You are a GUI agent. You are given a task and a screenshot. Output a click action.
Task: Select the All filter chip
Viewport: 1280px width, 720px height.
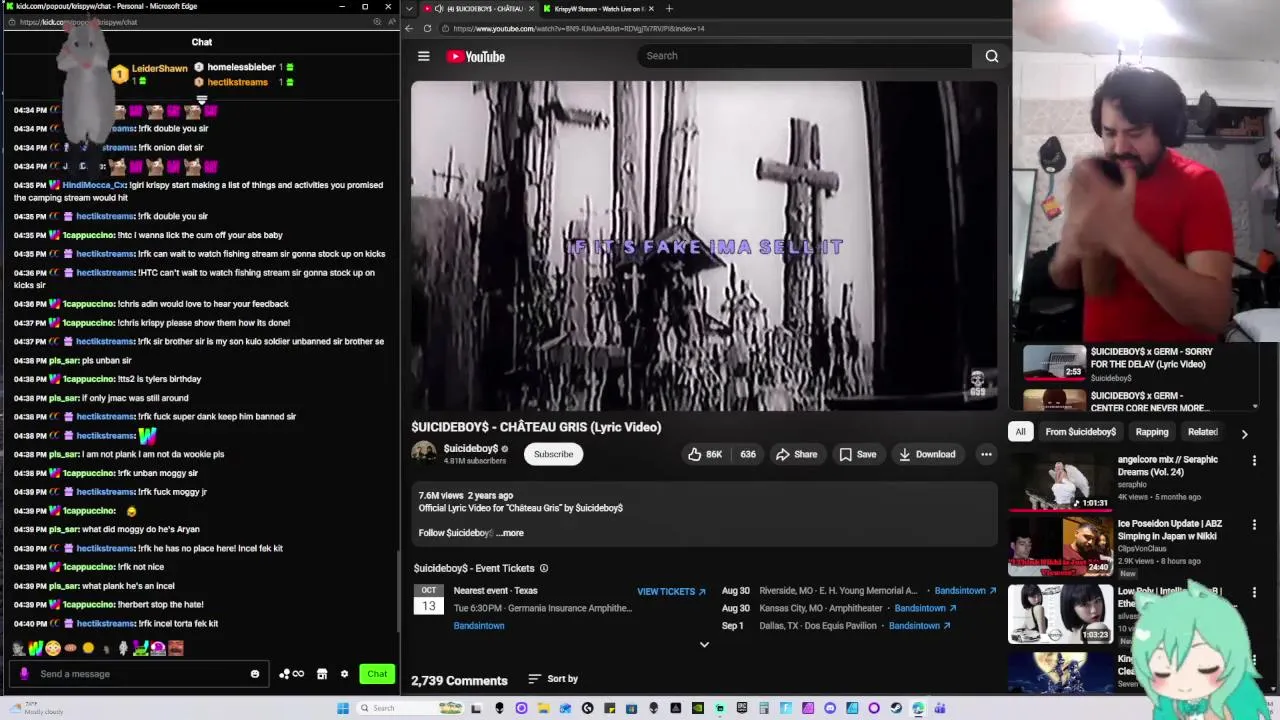coord(1020,432)
